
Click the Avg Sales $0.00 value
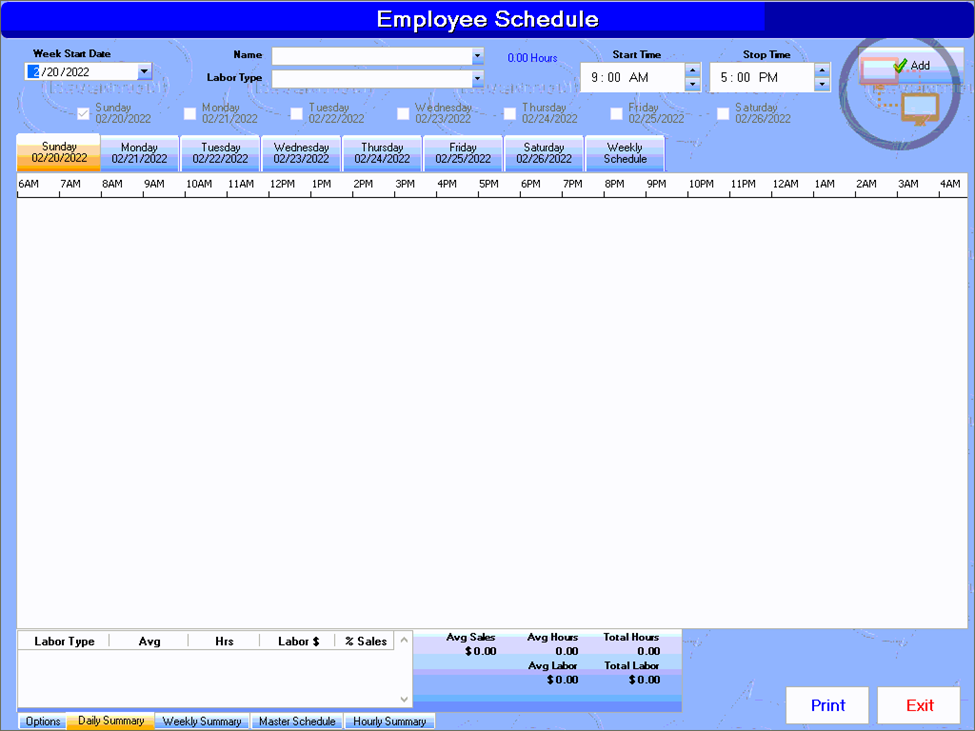point(481,651)
